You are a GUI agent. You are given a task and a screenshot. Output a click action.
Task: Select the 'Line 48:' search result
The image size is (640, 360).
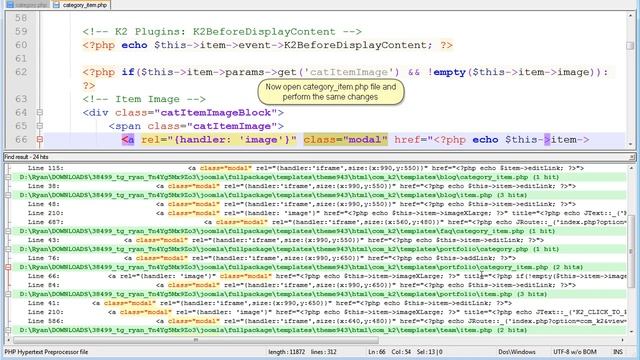point(302,204)
